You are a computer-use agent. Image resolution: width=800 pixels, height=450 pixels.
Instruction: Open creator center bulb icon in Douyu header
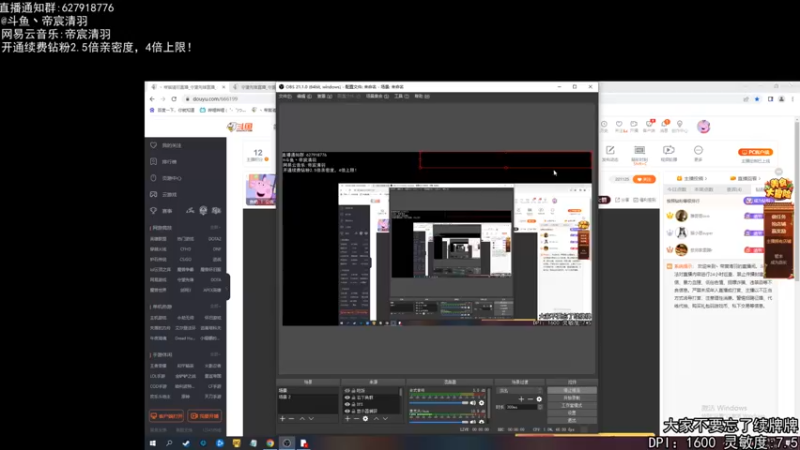(x=680, y=124)
